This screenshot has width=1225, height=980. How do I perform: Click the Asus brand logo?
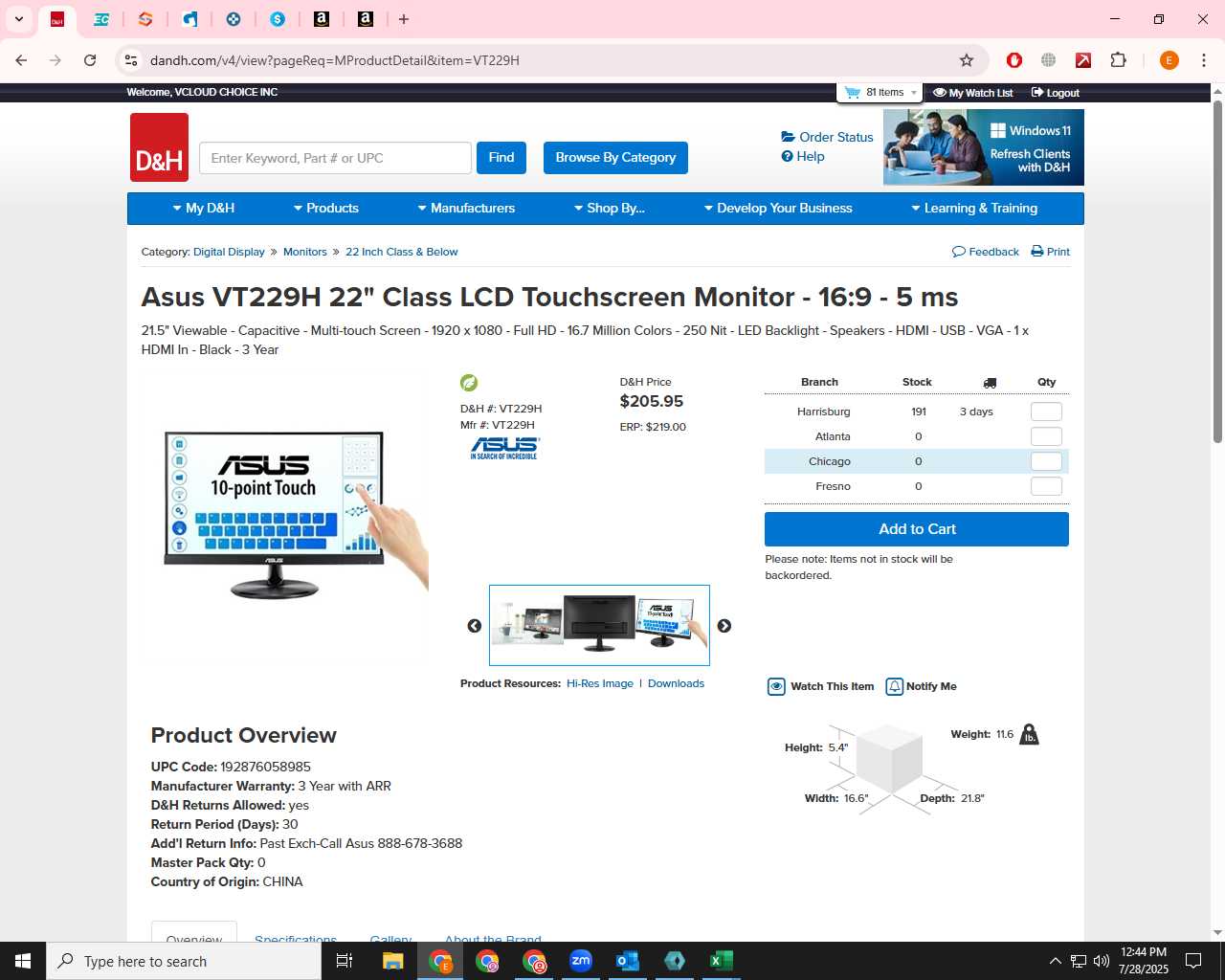pyautogui.click(x=505, y=448)
